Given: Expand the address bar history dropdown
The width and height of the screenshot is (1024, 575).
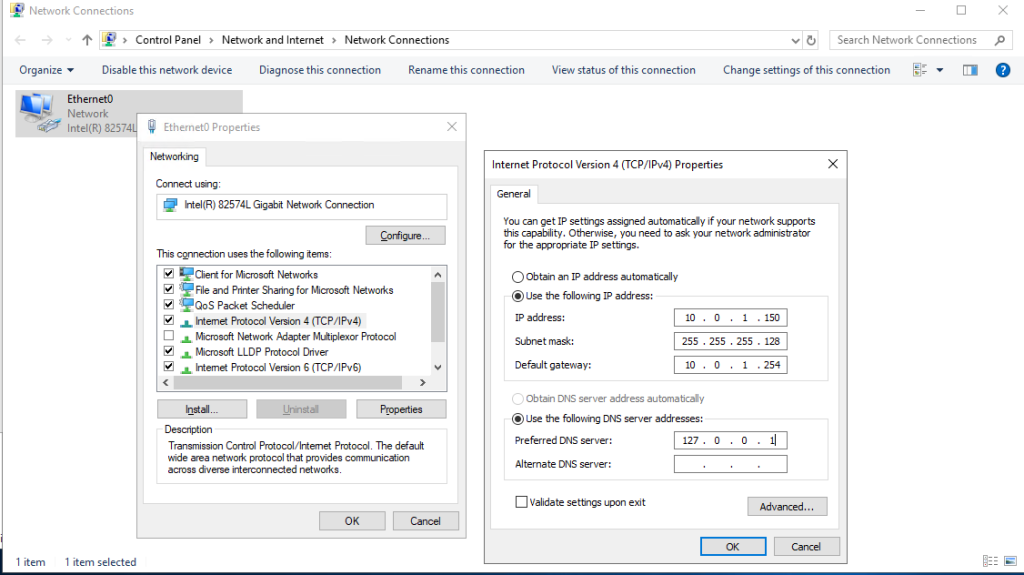Looking at the screenshot, I should (795, 40).
